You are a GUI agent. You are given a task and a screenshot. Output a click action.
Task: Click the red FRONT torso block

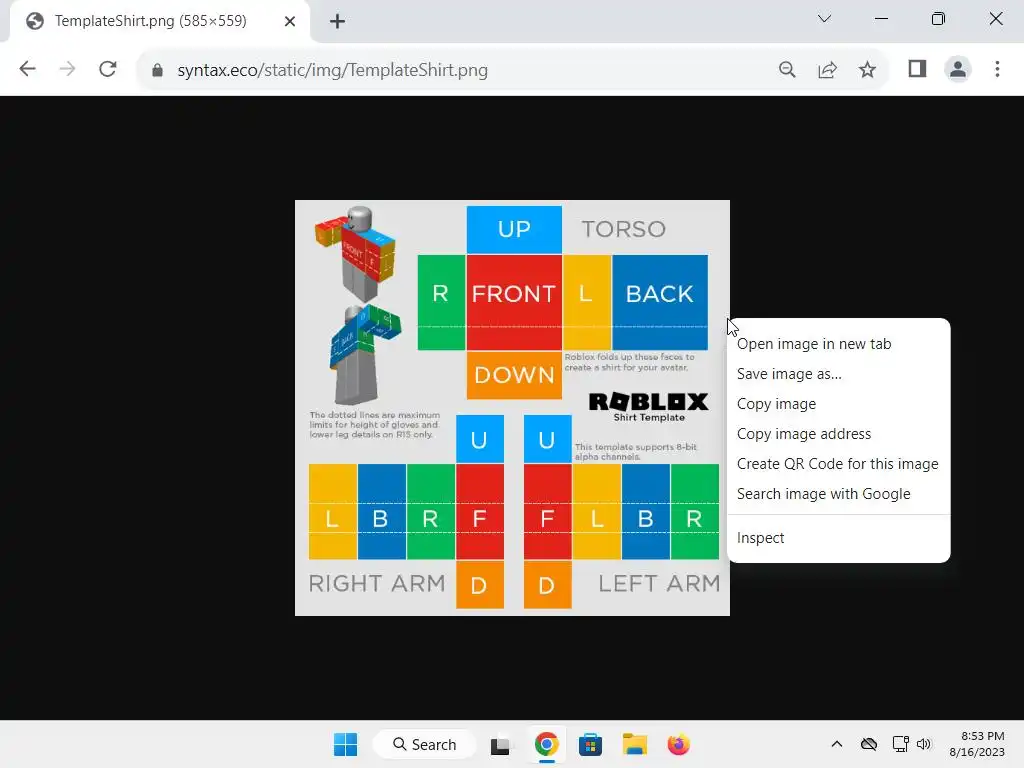pos(514,302)
